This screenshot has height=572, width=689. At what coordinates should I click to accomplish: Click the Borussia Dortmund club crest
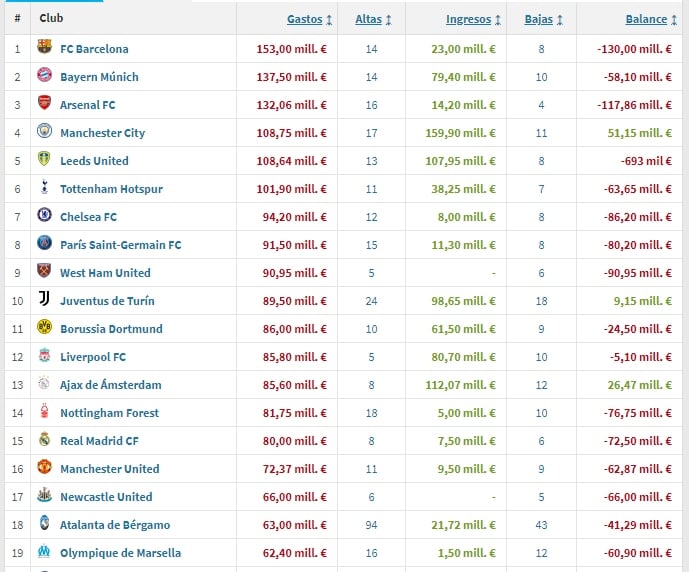click(x=44, y=327)
